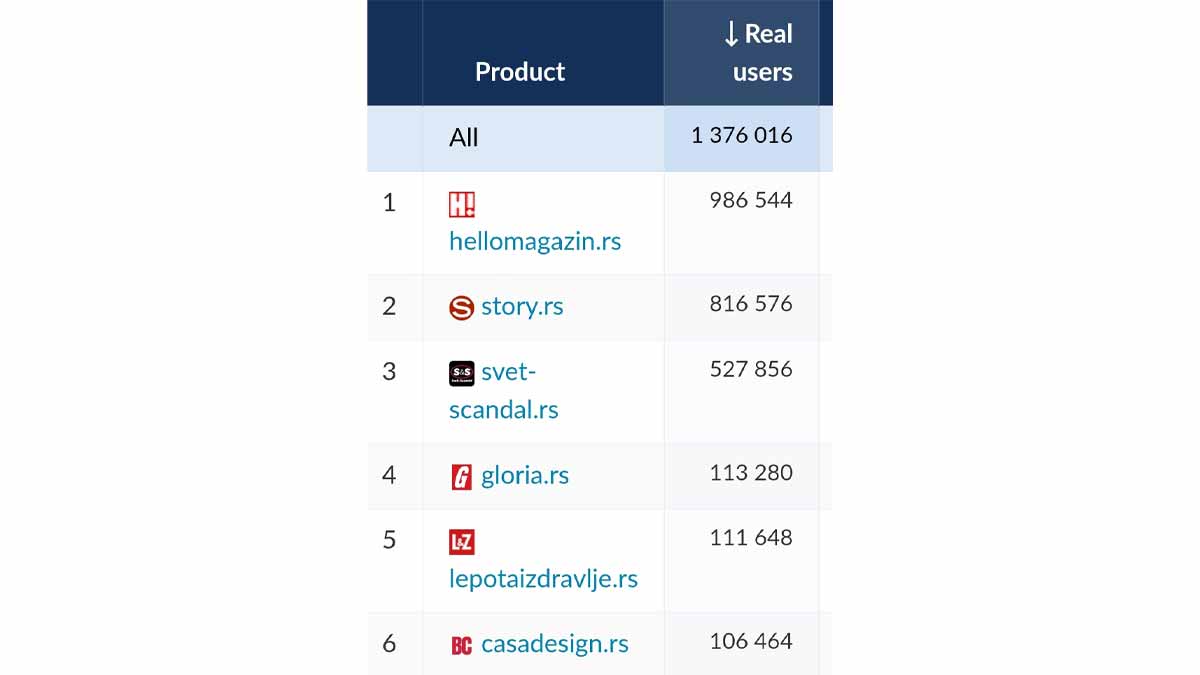
Task: Open the story.rs link
Action: (522, 306)
